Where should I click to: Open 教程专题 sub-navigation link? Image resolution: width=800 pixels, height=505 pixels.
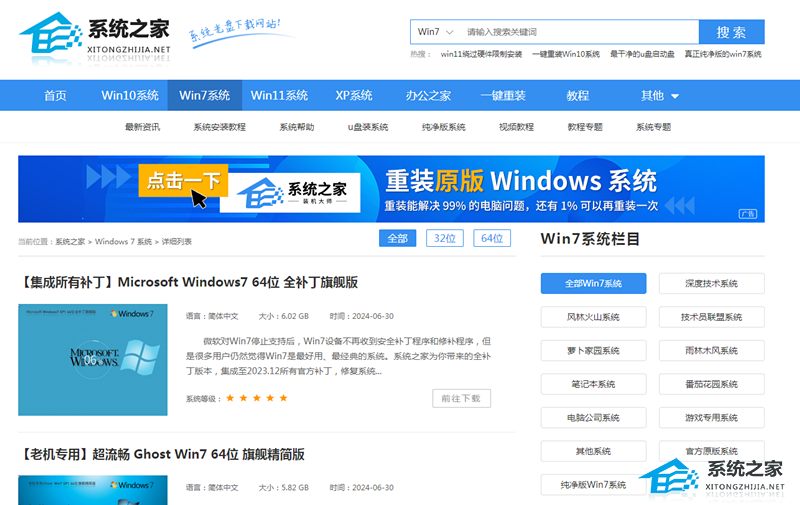(585, 127)
